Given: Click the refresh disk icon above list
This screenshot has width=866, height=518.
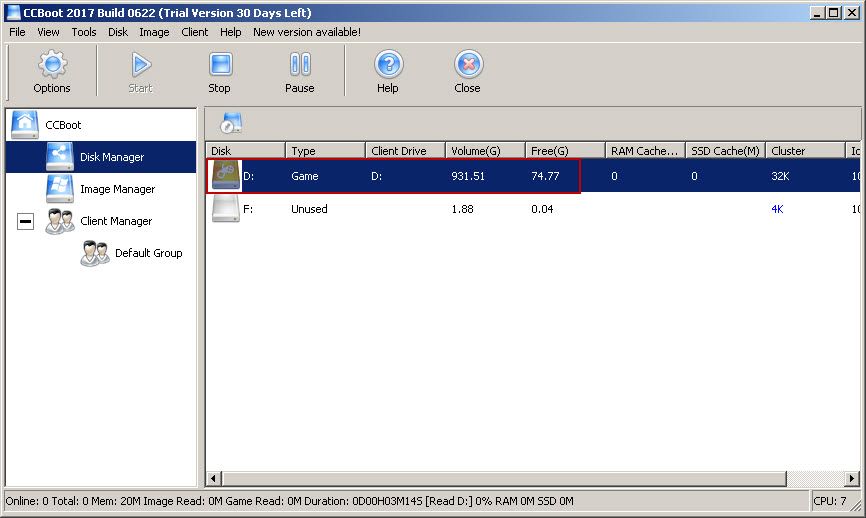Looking at the screenshot, I should pos(231,123).
